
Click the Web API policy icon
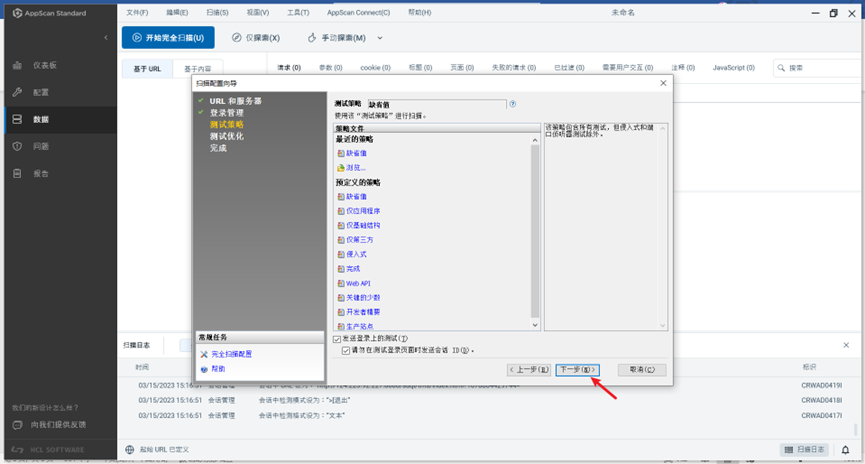[x=341, y=283]
